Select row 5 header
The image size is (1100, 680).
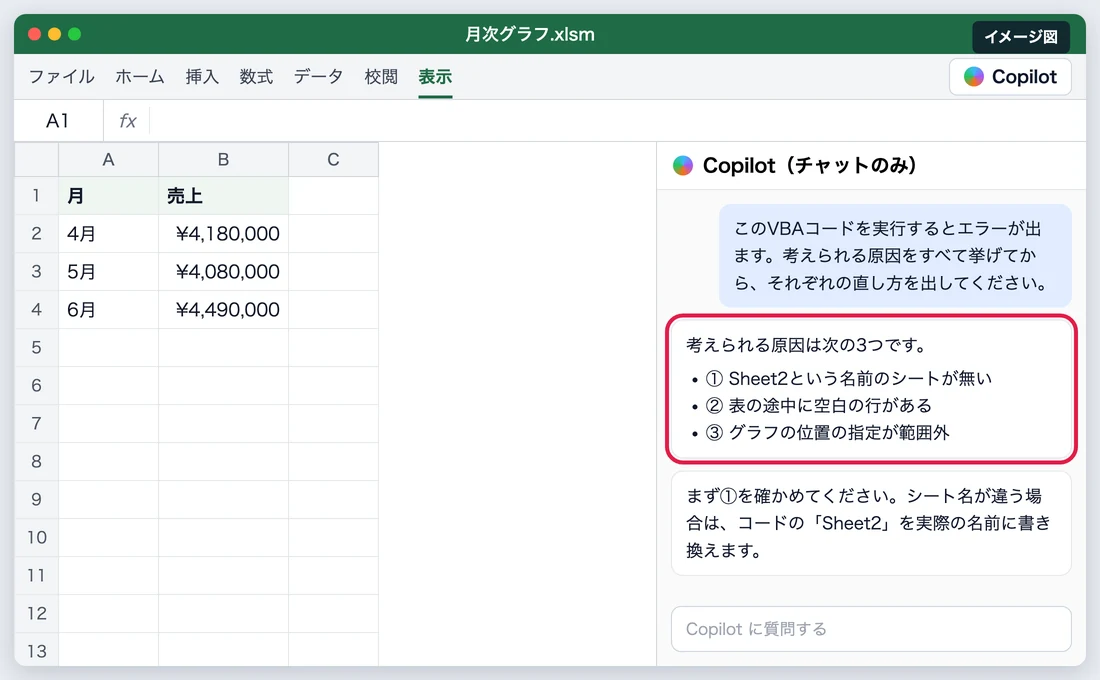[x=36, y=347]
